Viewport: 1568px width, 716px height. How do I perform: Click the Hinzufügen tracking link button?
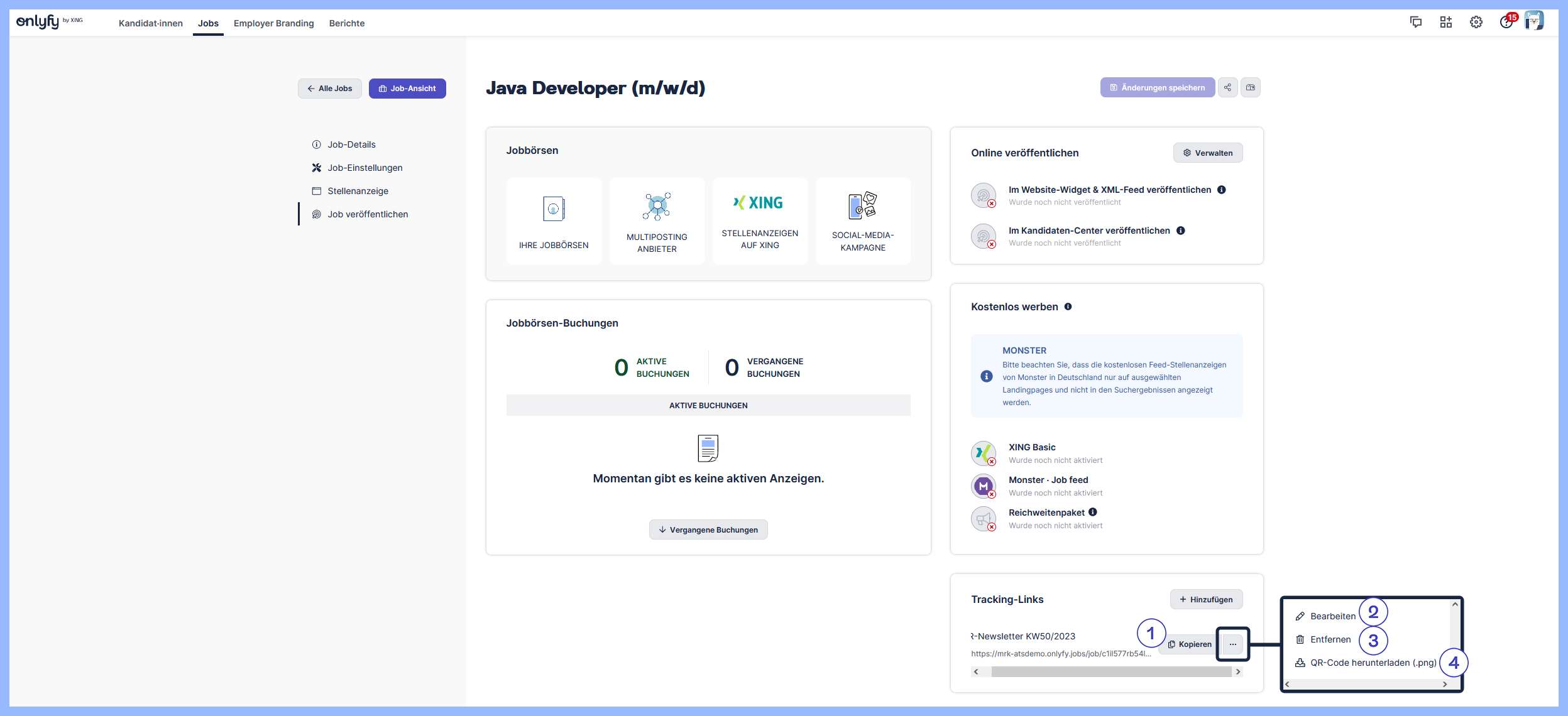point(1206,599)
